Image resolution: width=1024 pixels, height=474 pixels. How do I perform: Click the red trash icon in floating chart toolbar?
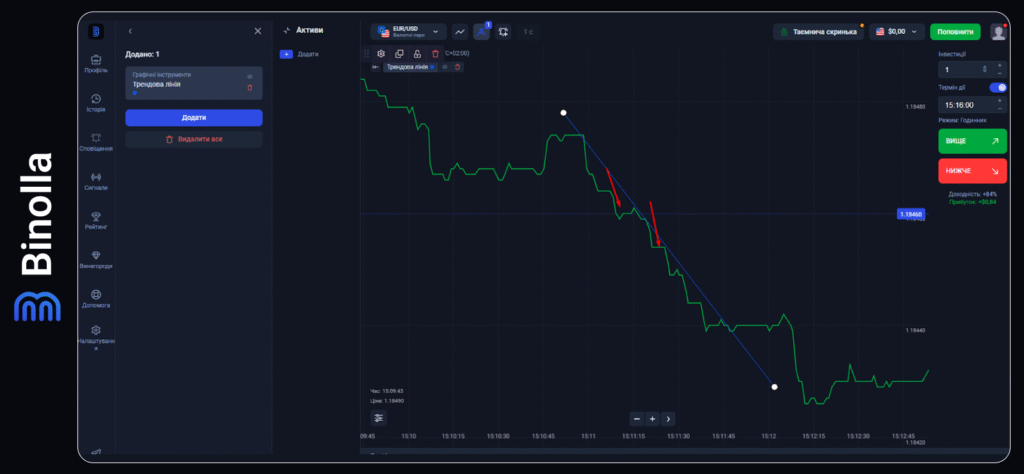point(435,53)
